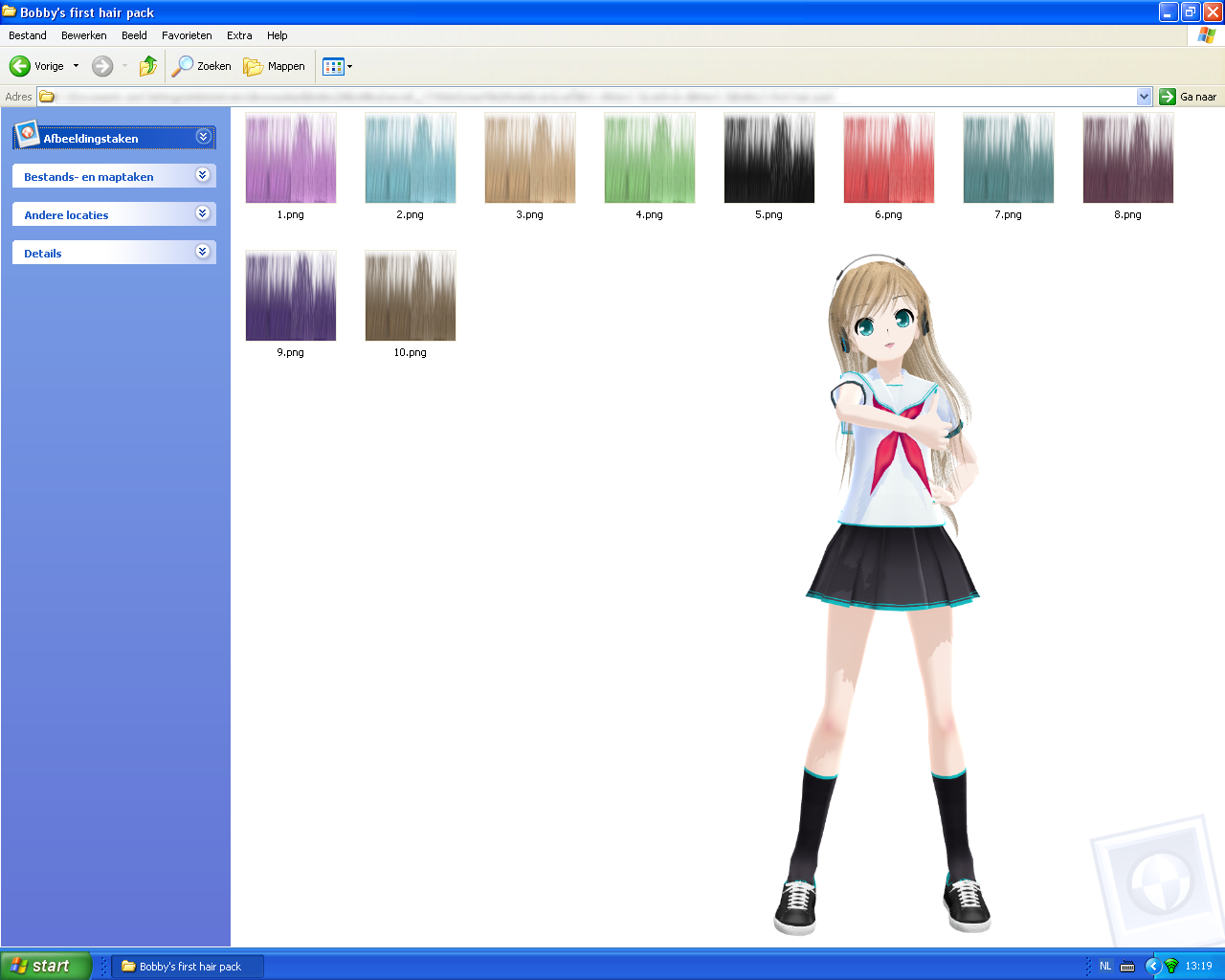Click the forward navigation arrow
The image size is (1225, 980).
coord(101,65)
